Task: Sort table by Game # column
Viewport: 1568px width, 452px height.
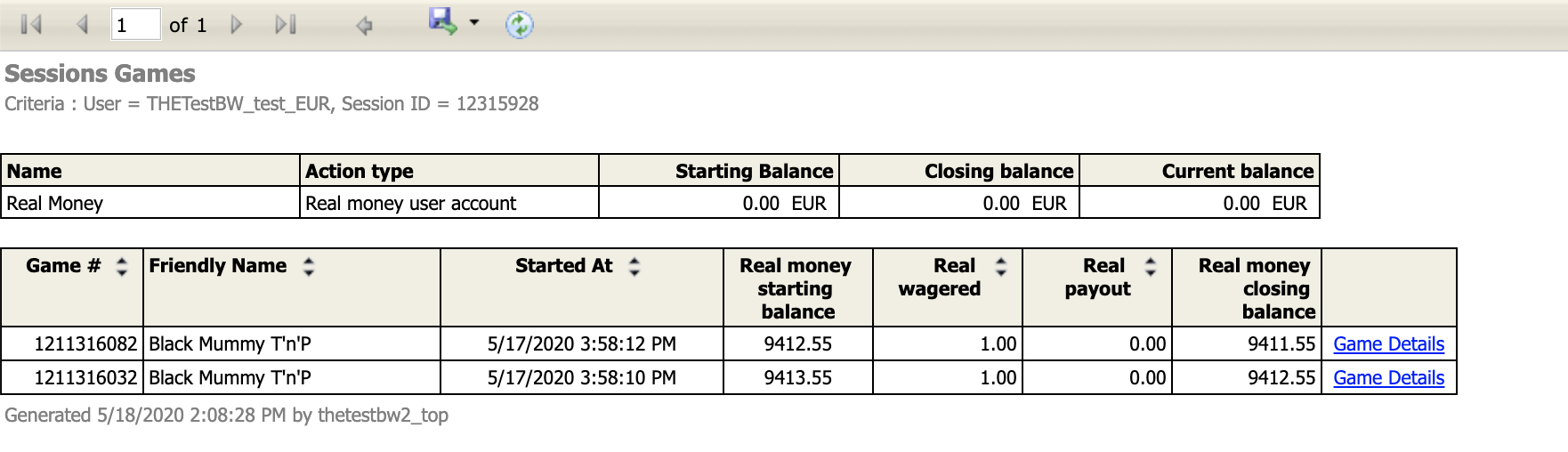Action: (x=122, y=266)
